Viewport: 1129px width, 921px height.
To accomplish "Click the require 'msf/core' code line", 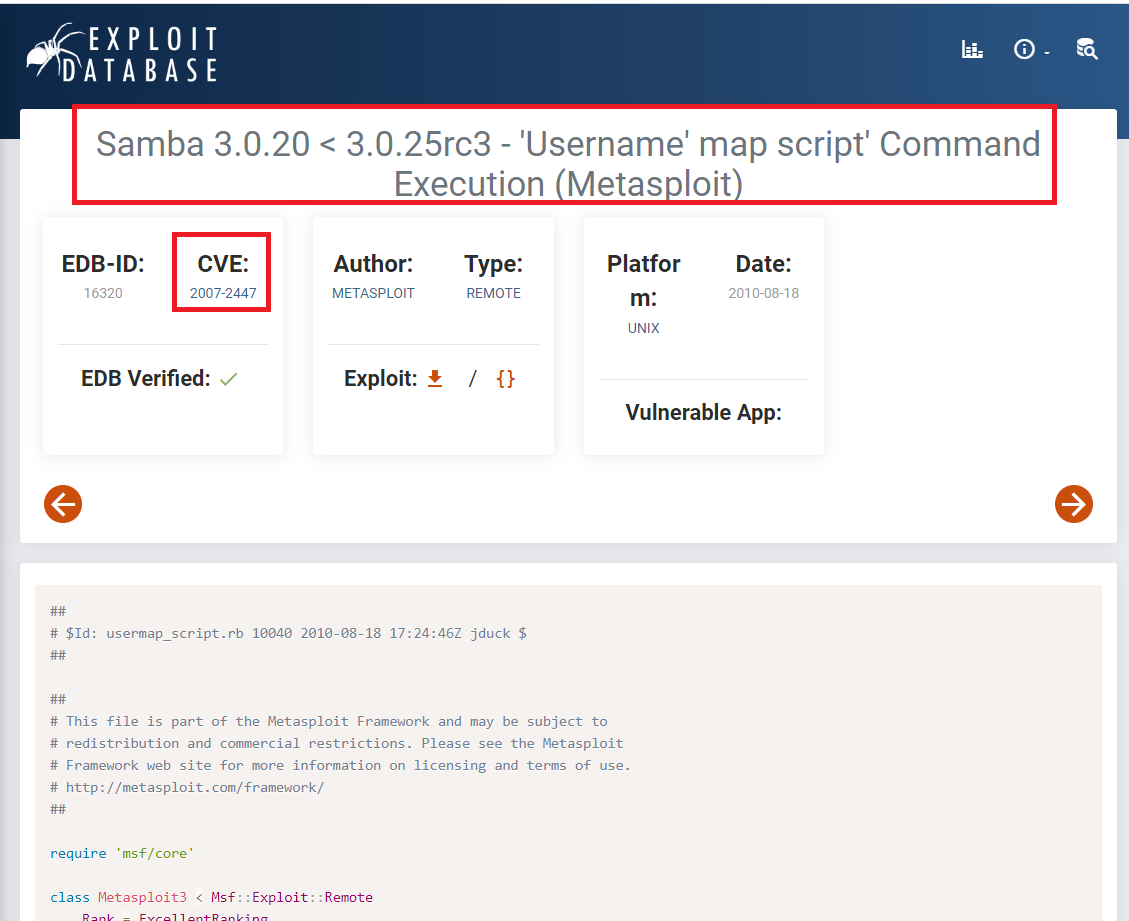I will pos(122,853).
